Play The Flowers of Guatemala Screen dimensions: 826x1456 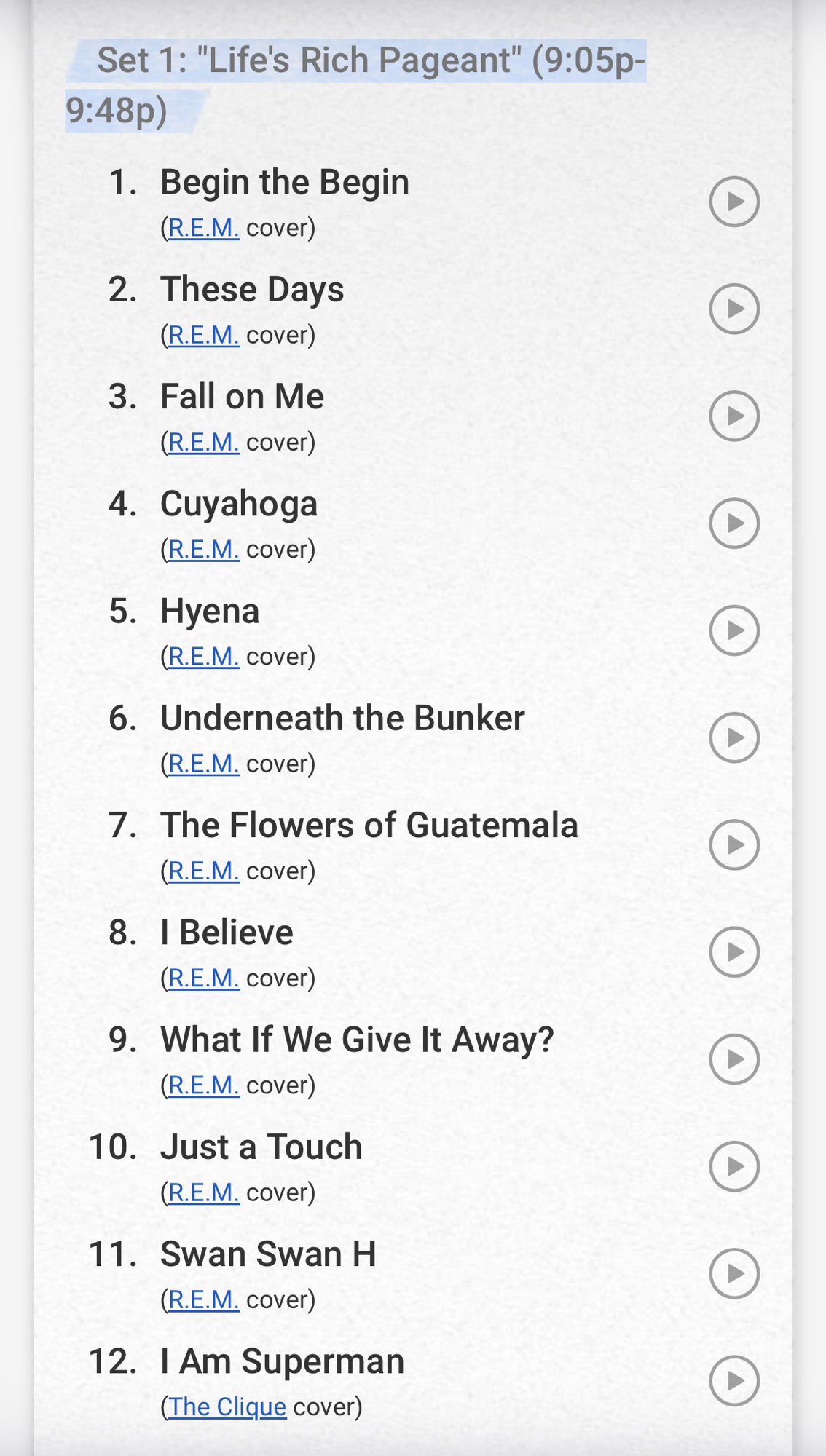coord(734,844)
